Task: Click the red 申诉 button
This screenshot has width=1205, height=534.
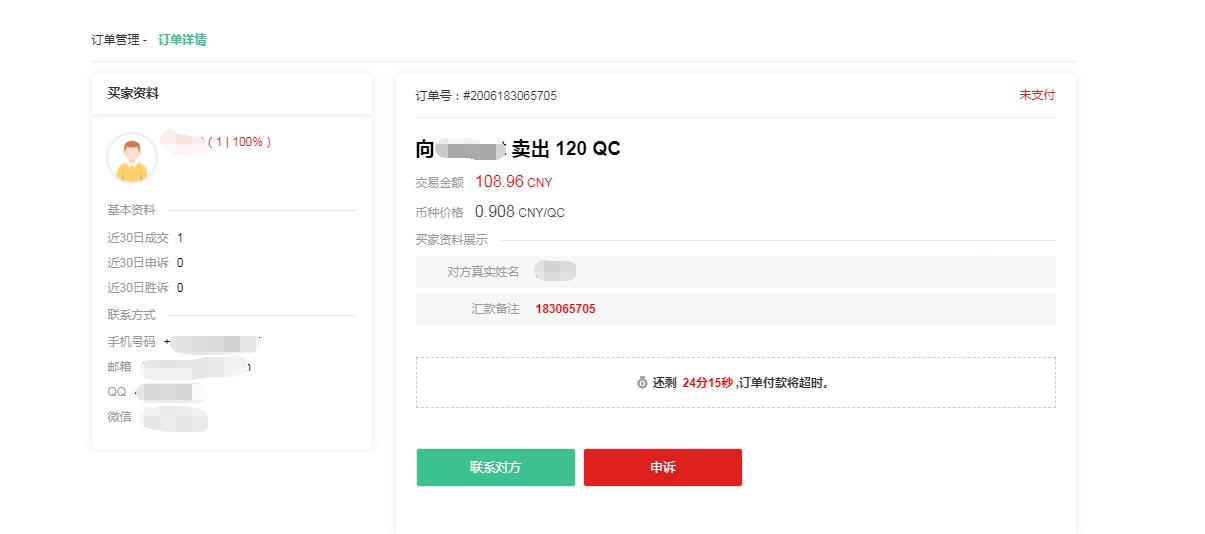Action: click(x=663, y=467)
